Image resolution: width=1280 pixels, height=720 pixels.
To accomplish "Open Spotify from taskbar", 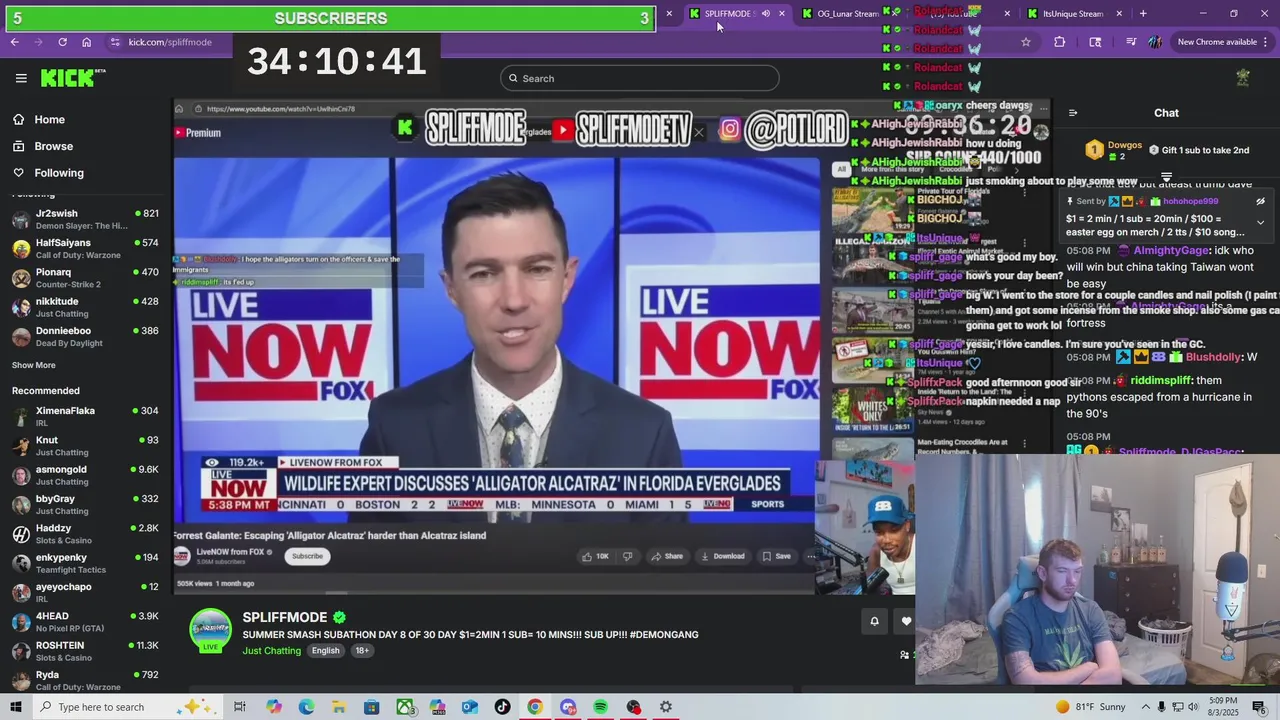I will [600, 707].
